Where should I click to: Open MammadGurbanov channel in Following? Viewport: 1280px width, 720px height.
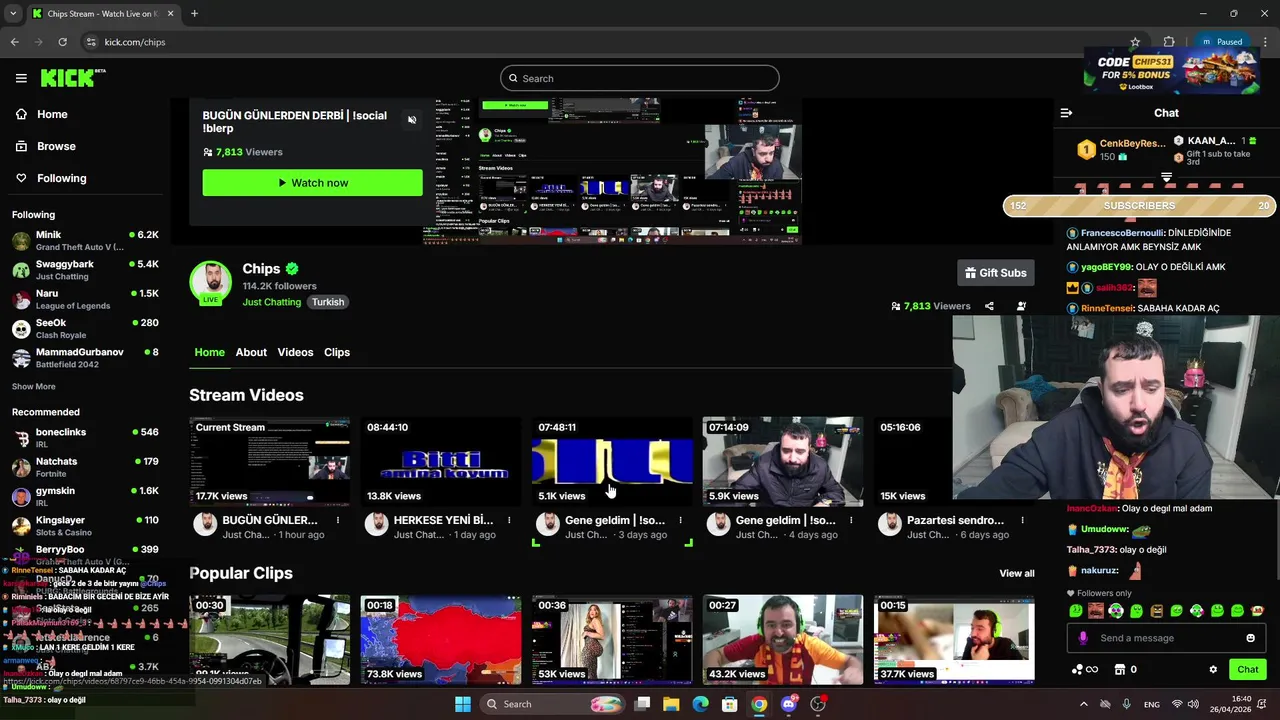(85, 358)
